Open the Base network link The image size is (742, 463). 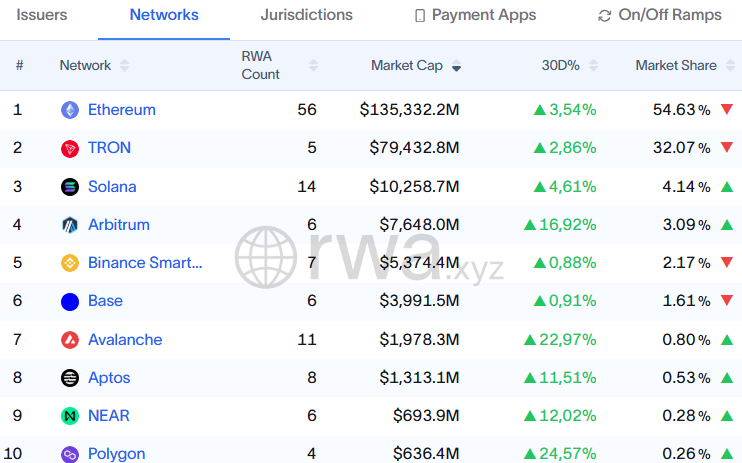tap(106, 301)
